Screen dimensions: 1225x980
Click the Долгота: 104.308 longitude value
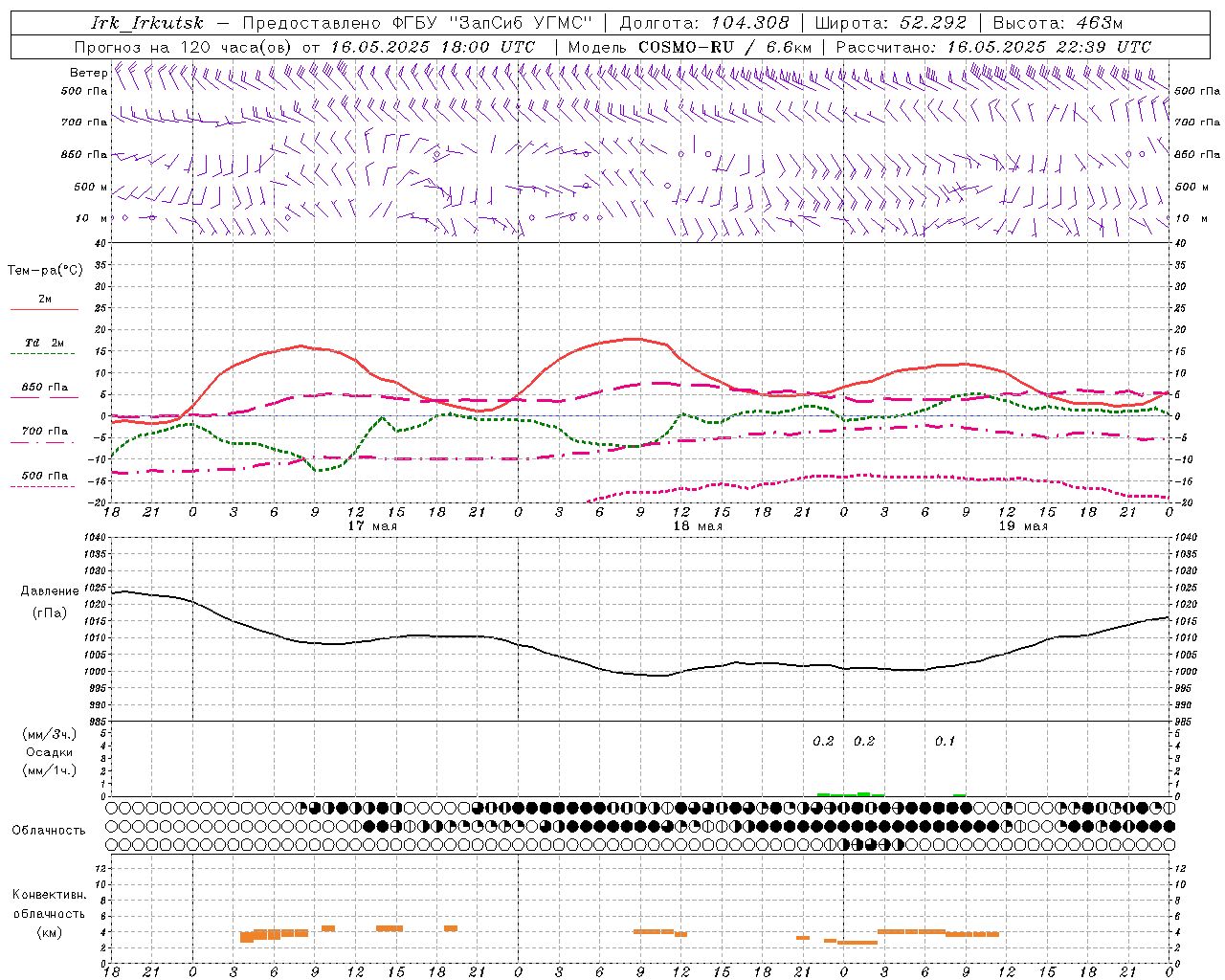click(704, 23)
